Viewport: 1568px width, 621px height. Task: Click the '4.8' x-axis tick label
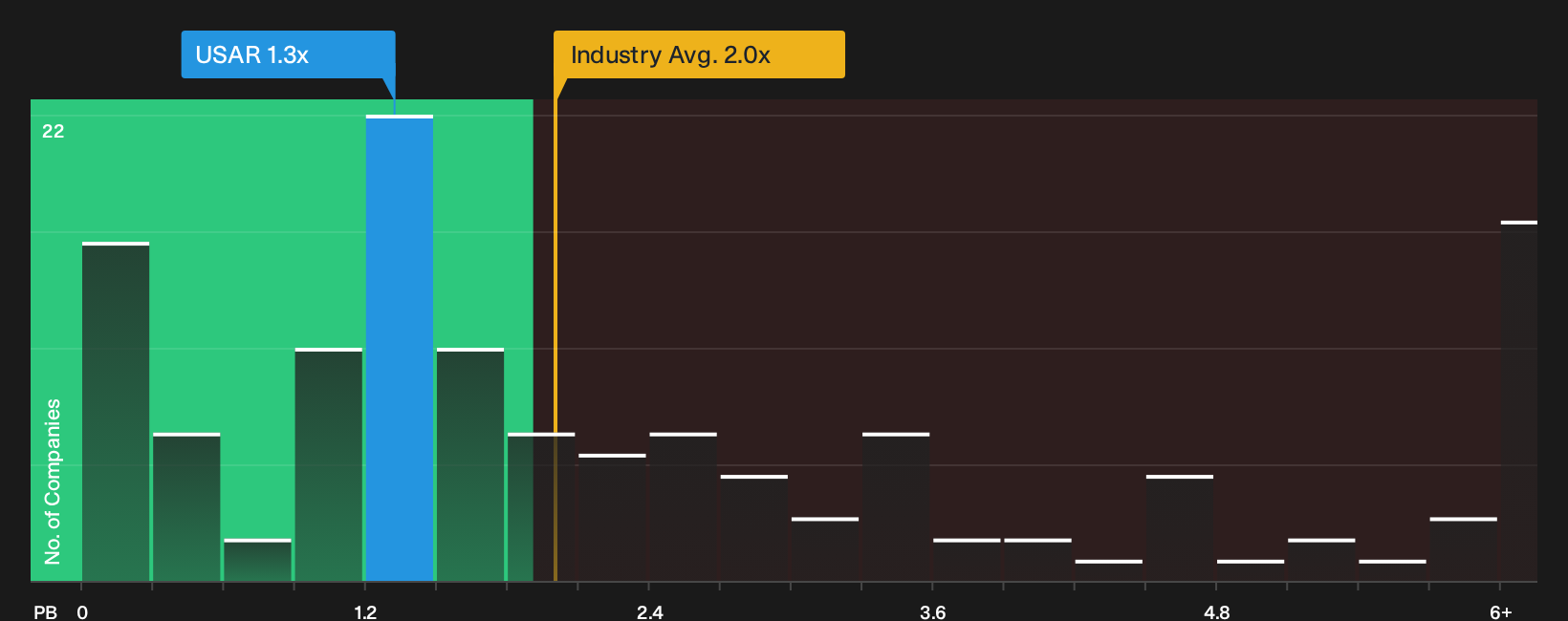(x=1217, y=611)
